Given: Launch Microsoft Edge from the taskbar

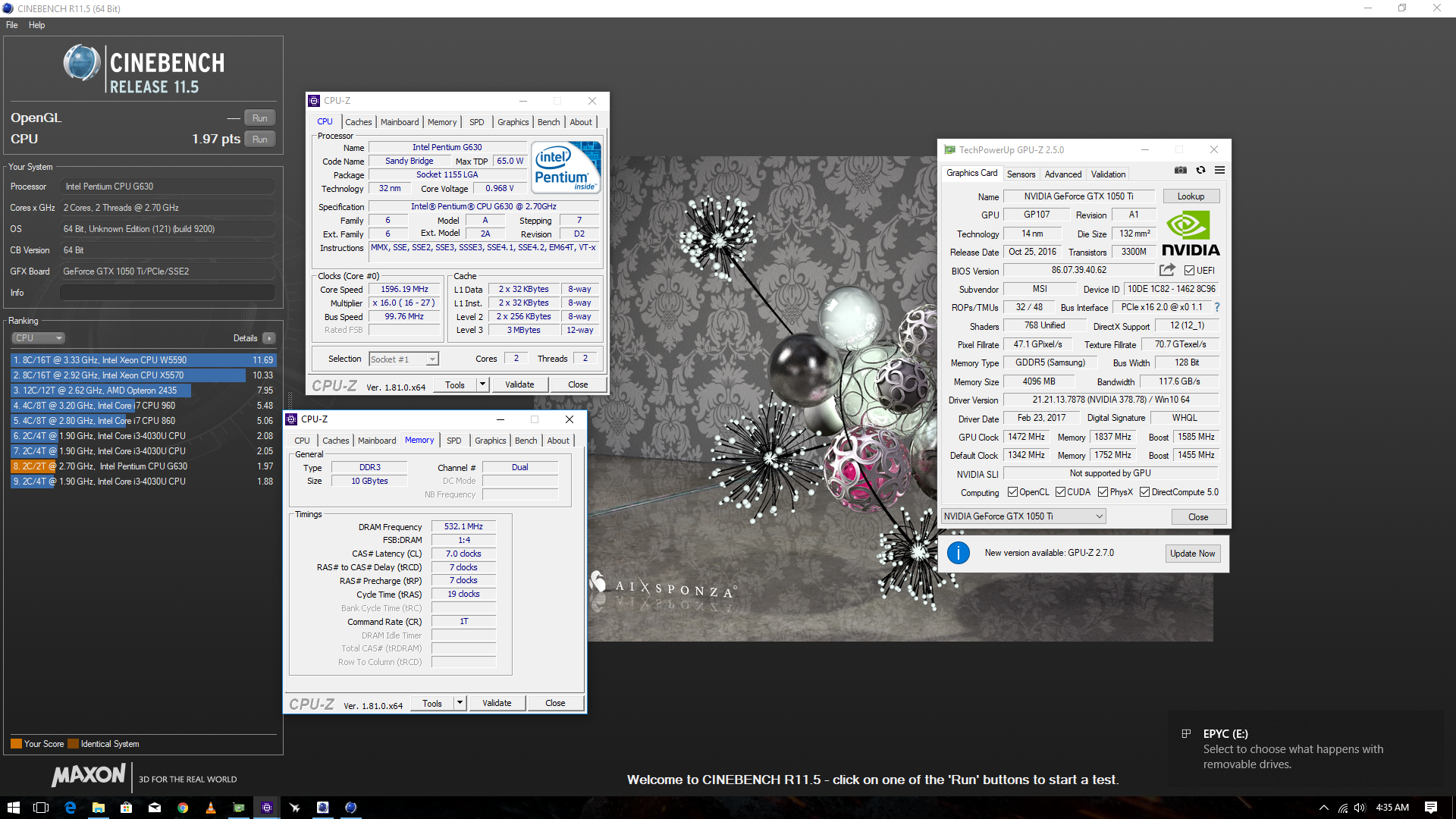Looking at the screenshot, I should (70, 808).
